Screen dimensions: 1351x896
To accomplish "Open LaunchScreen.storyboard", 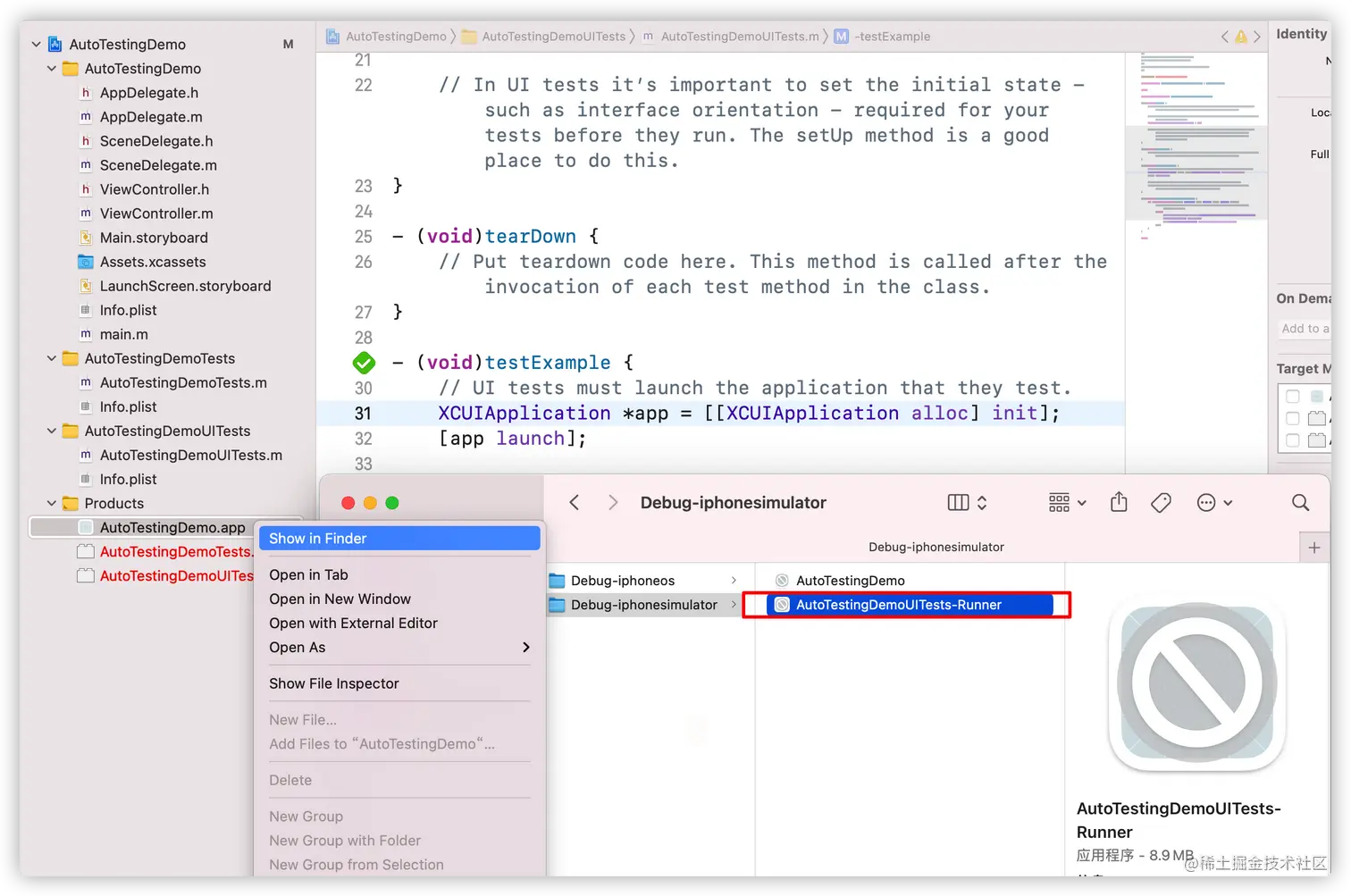I will (x=185, y=286).
